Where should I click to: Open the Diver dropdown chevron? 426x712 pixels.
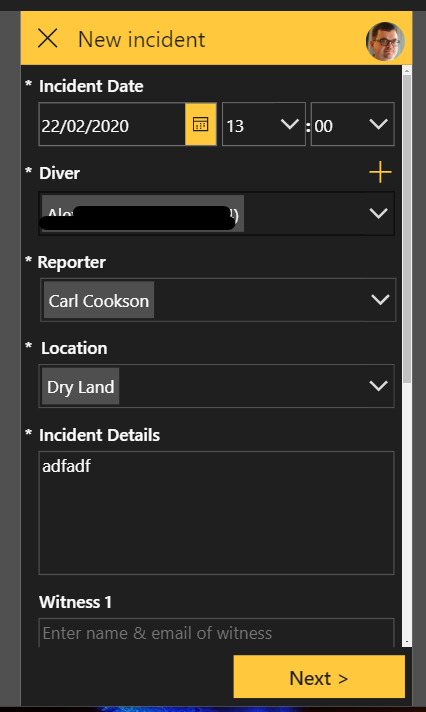378,213
